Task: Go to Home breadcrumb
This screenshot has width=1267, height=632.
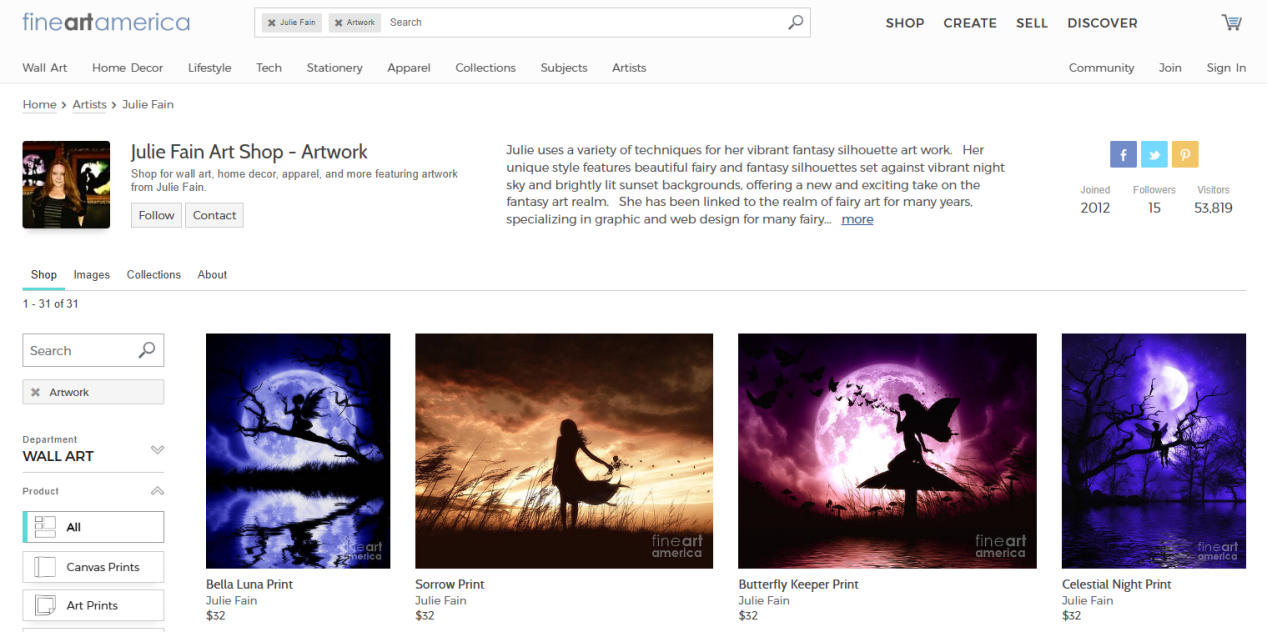Action: click(x=39, y=104)
